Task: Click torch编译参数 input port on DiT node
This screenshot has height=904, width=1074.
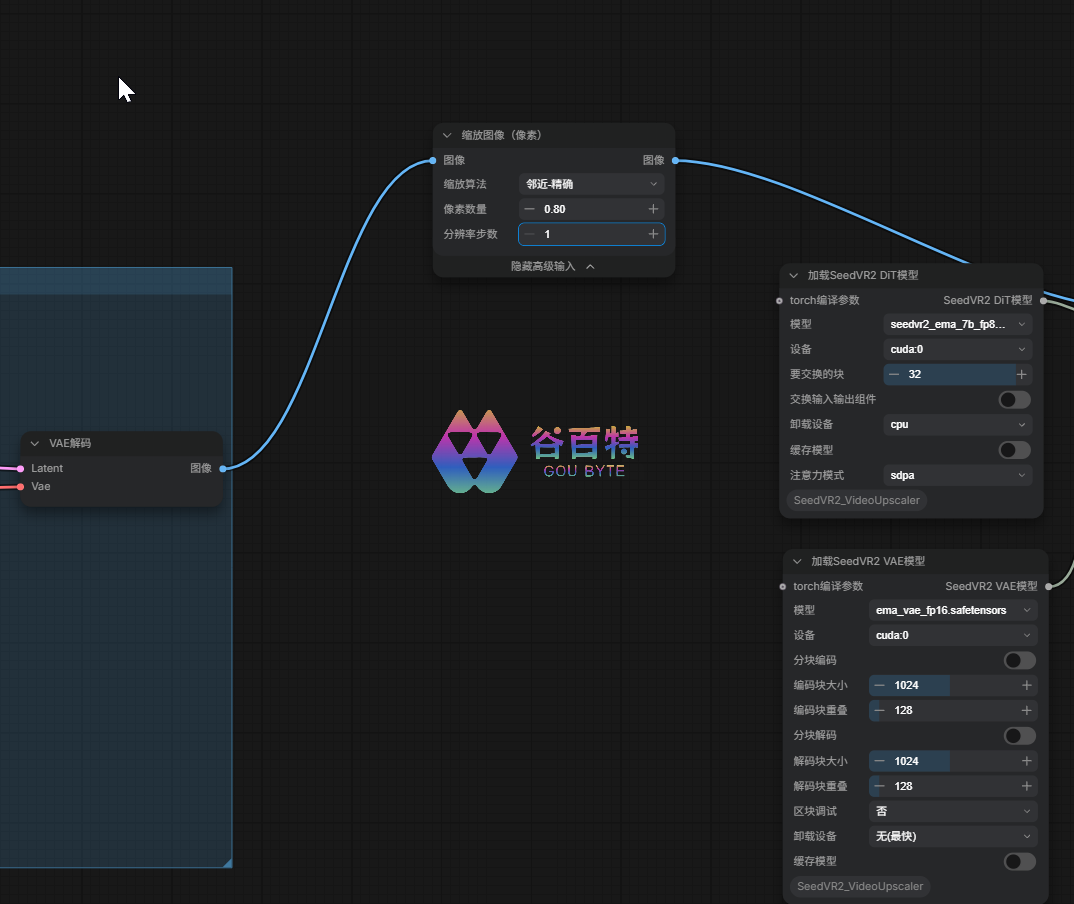Action: point(779,301)
